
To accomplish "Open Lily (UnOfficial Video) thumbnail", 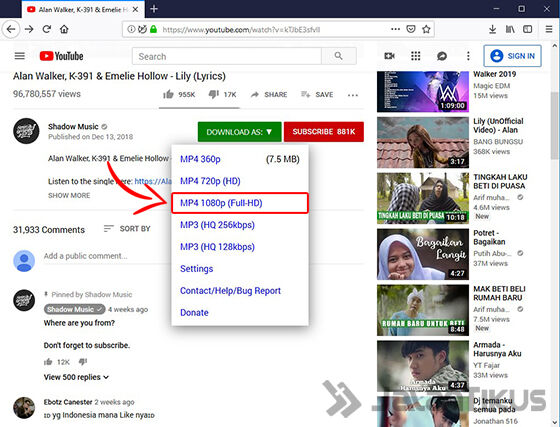I will pyautogui.click(x=423, y=142).
